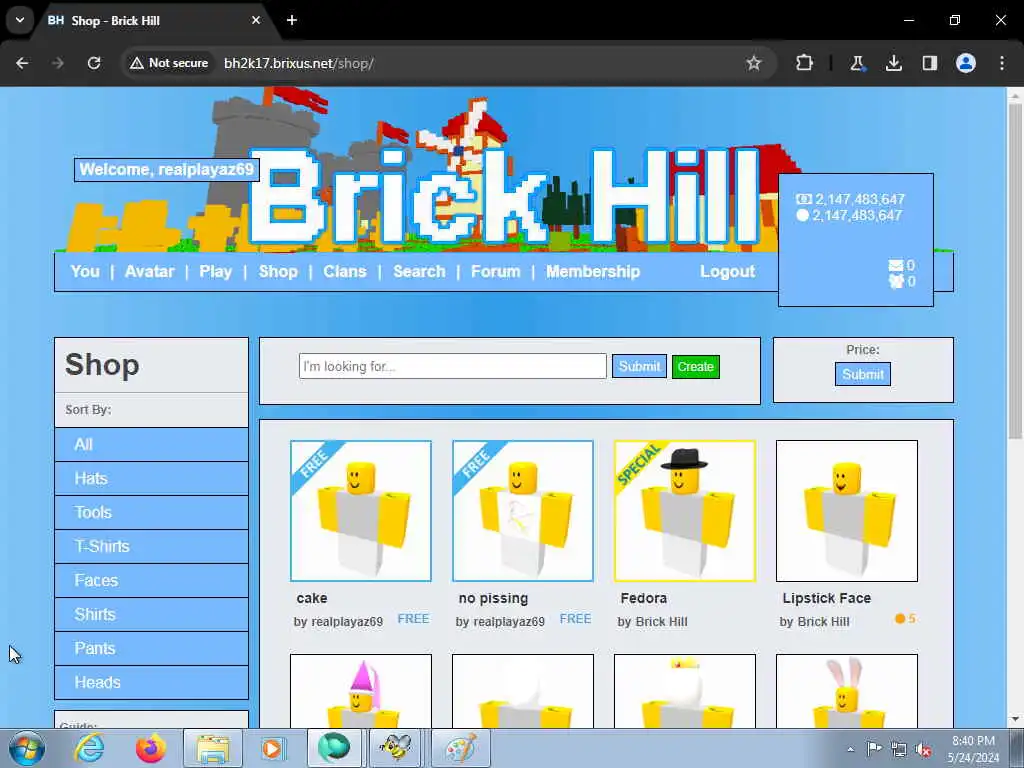Click creator realplayaz69 under cake
The width and height of the screenshot is (1024, 768).
[347, 622]
